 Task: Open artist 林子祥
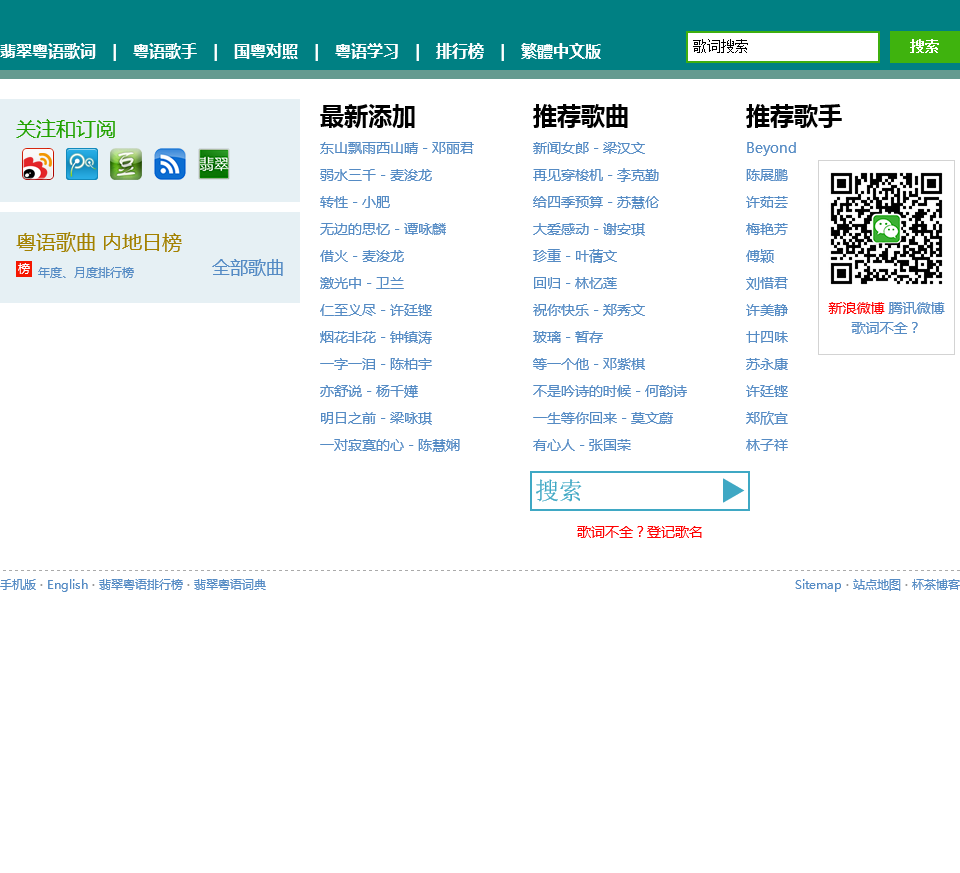[767, 445]
